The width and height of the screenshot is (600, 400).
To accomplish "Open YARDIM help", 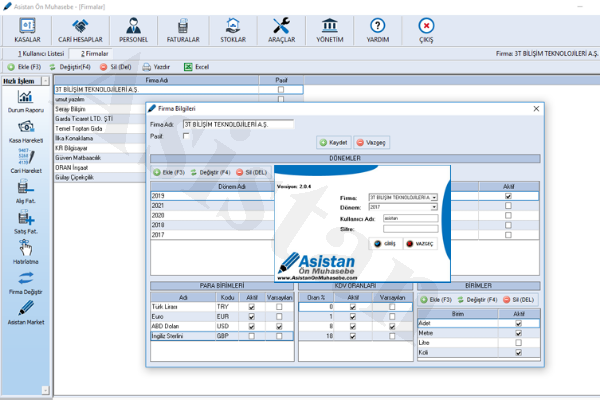I will click(378, 30).
